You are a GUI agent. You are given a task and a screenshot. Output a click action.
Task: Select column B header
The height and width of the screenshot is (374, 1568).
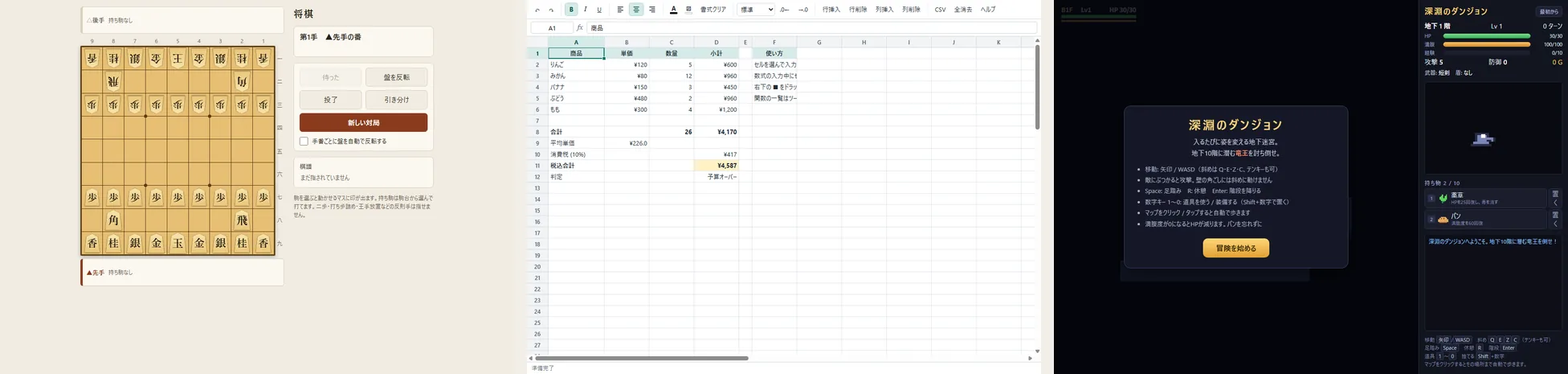(x=627, y=42)
